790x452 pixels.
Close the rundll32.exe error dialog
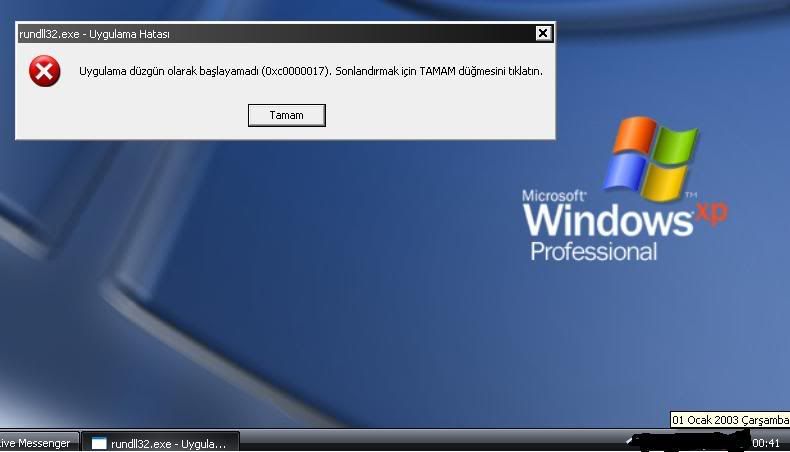click(x=543, y=33)
